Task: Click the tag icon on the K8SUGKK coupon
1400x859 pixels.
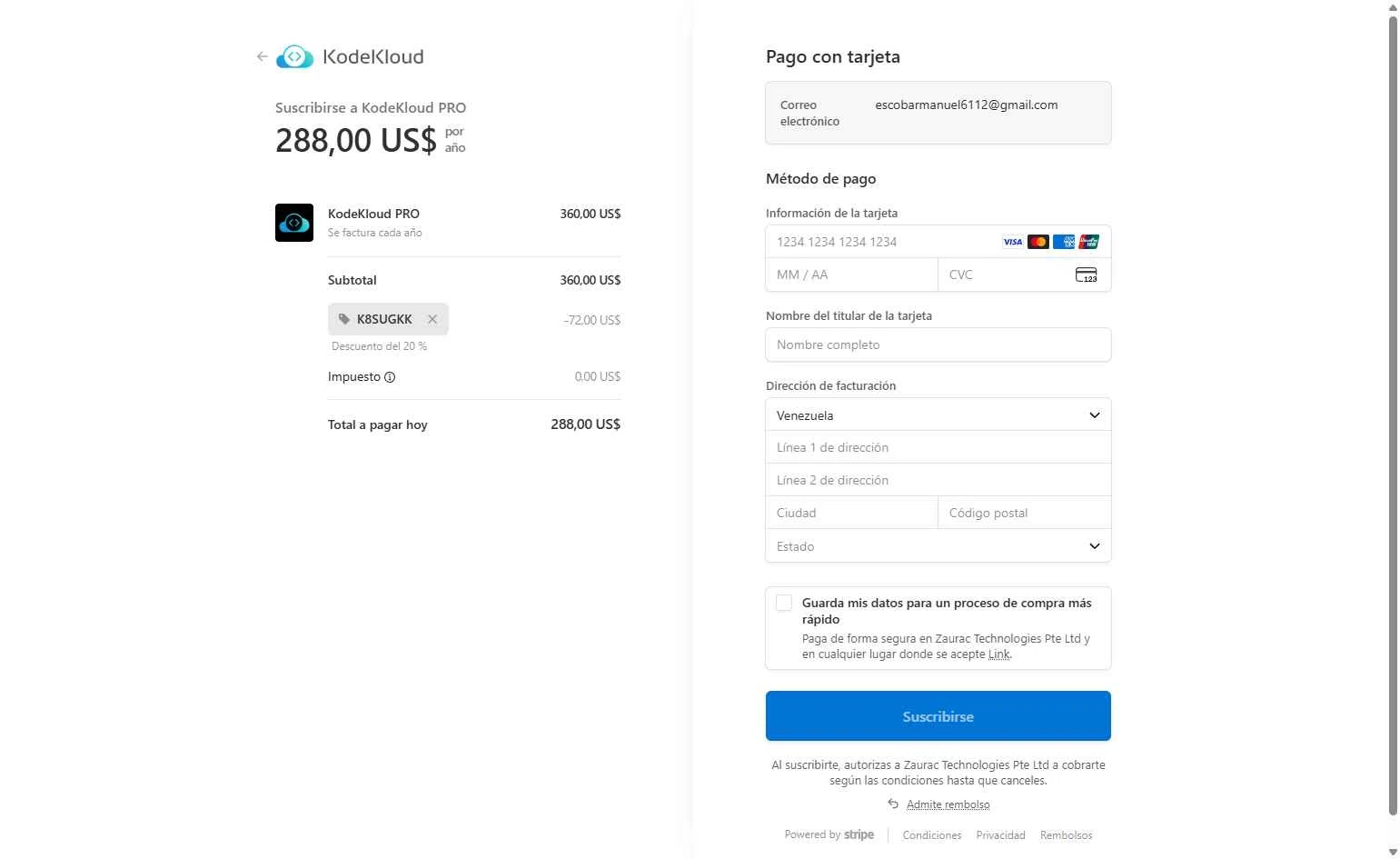Action: pos(344,319)
